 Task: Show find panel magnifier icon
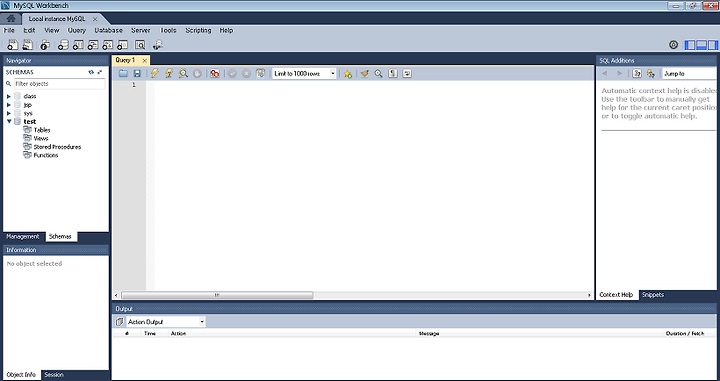coord(378,73)
